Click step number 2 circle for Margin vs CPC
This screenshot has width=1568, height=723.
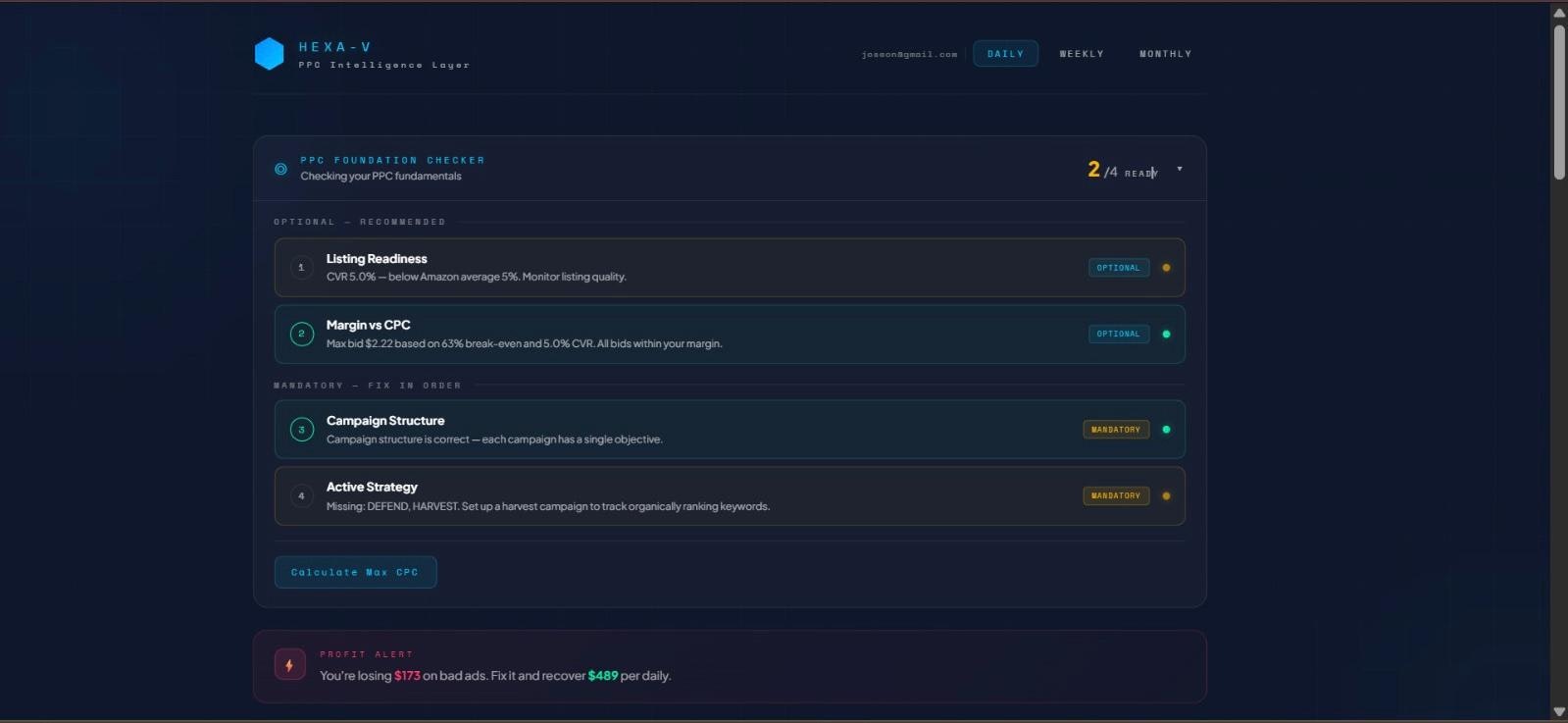(301, 334)
